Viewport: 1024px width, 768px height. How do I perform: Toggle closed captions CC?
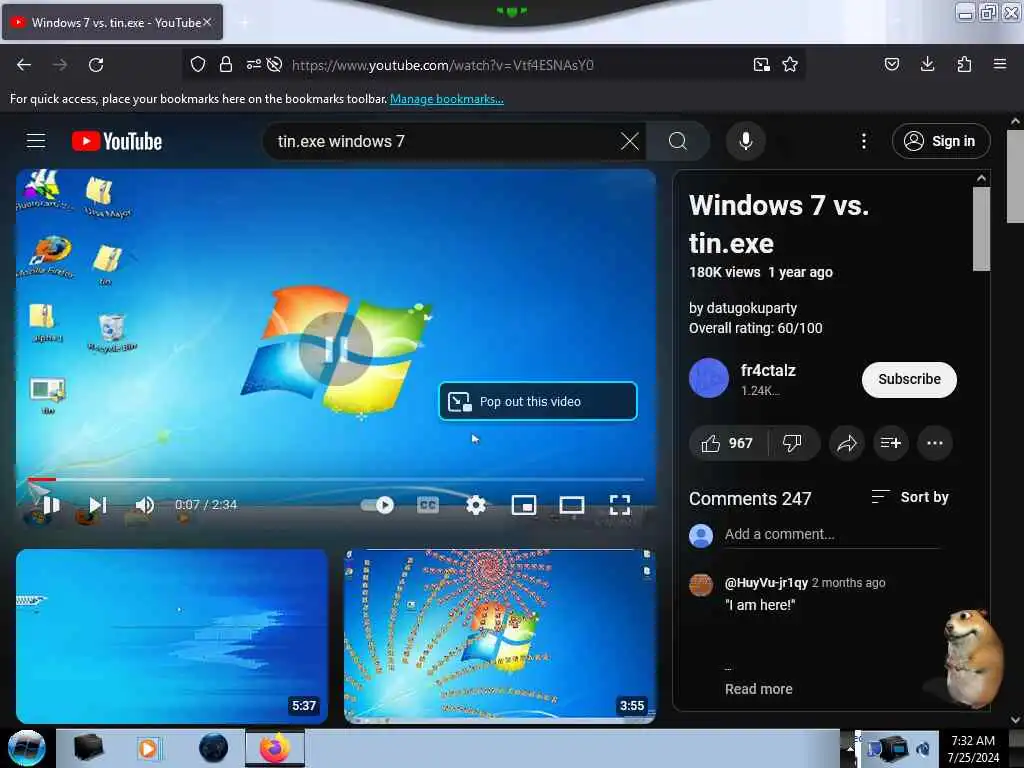[428, 505]
